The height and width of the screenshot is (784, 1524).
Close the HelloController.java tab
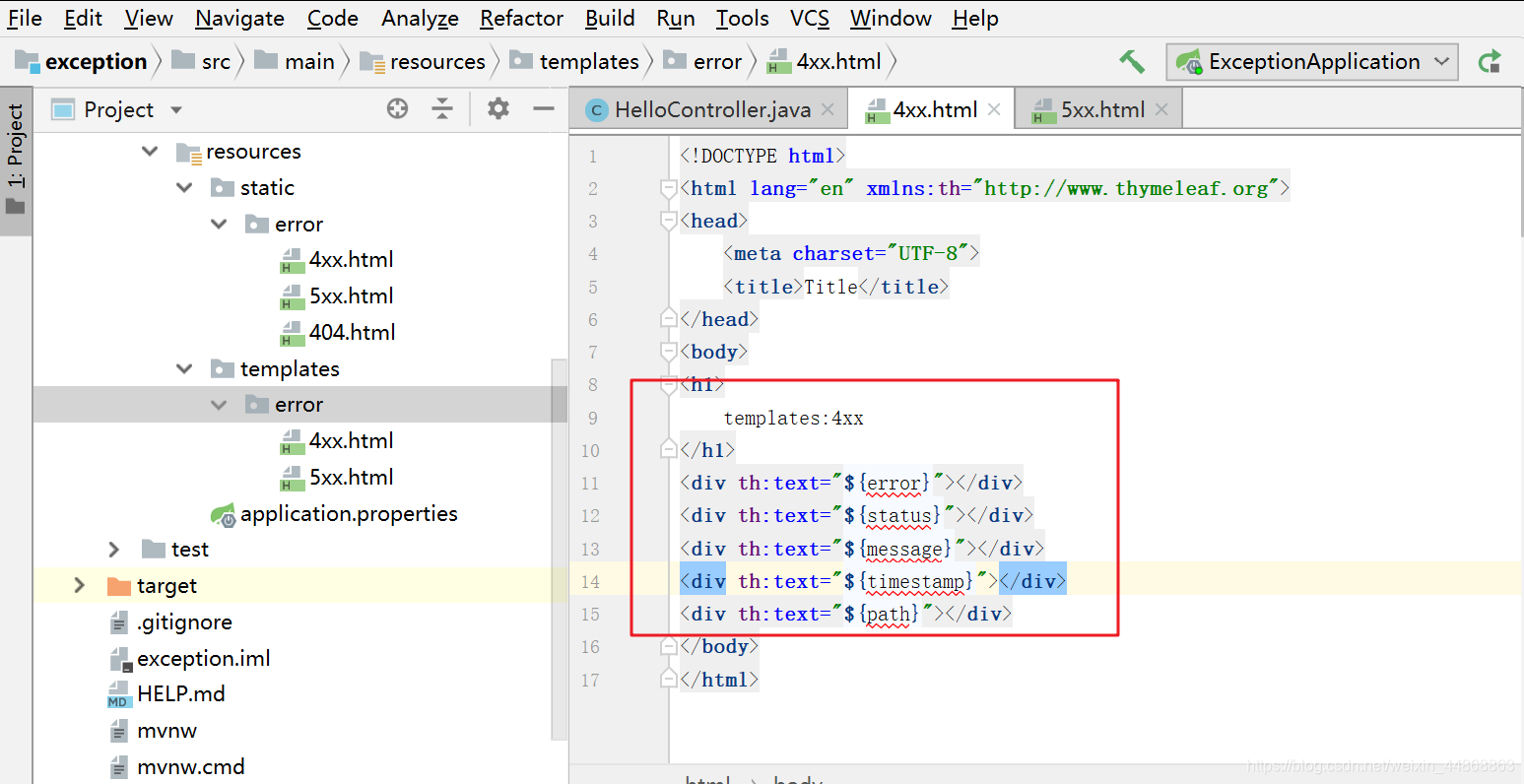[828, 109]
